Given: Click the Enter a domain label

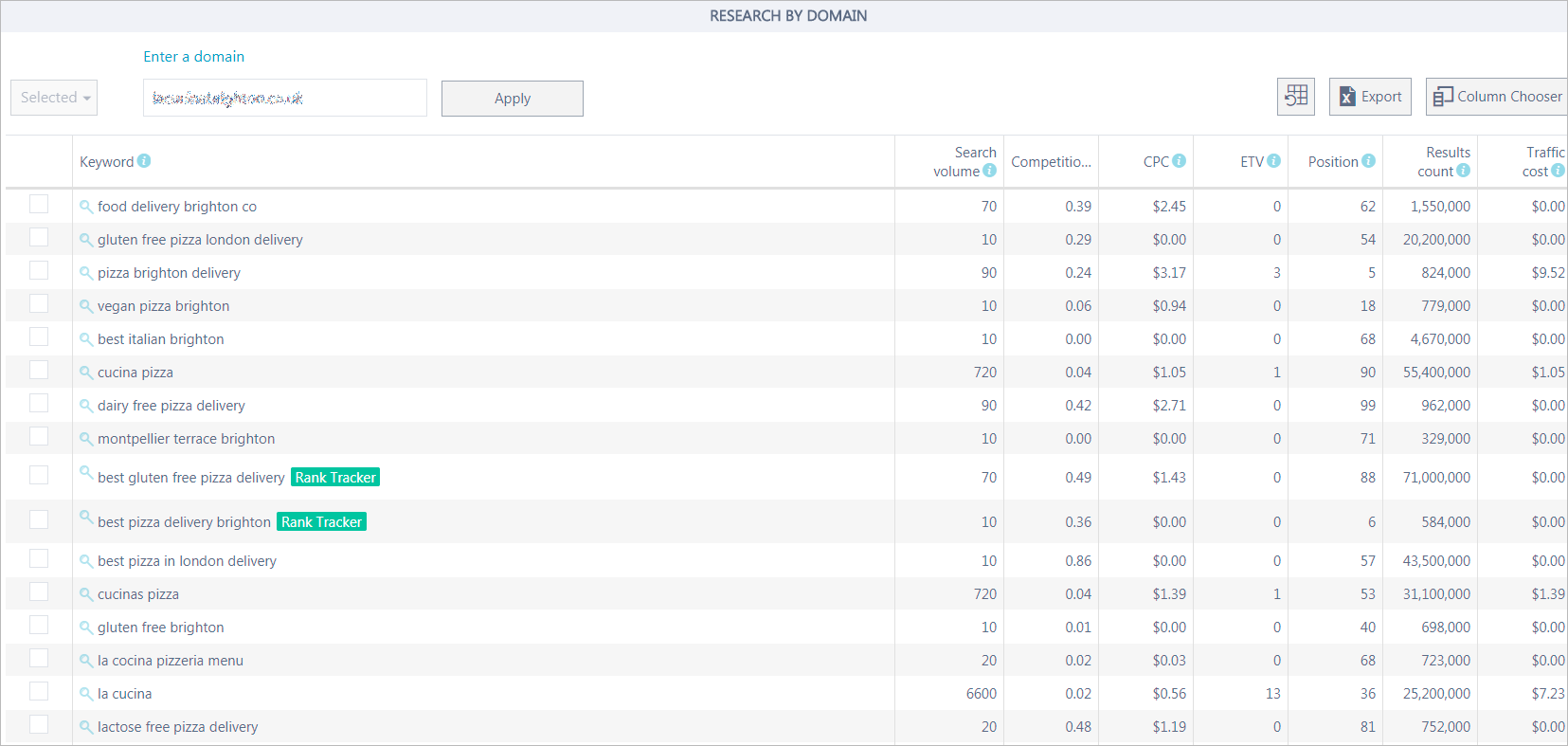Looking at the screenshot, I should [194, 57].
